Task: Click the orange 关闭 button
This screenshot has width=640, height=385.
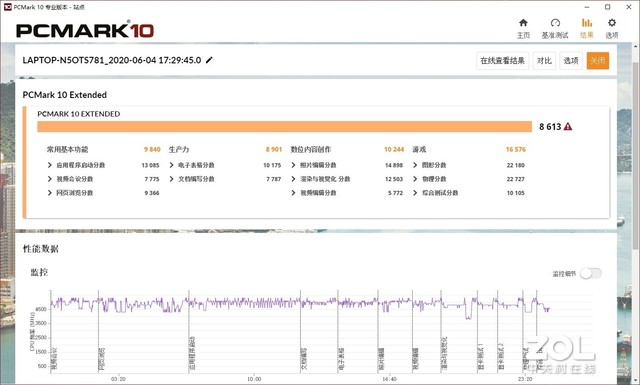Action: pyautogui.click(x=598, y=61)
